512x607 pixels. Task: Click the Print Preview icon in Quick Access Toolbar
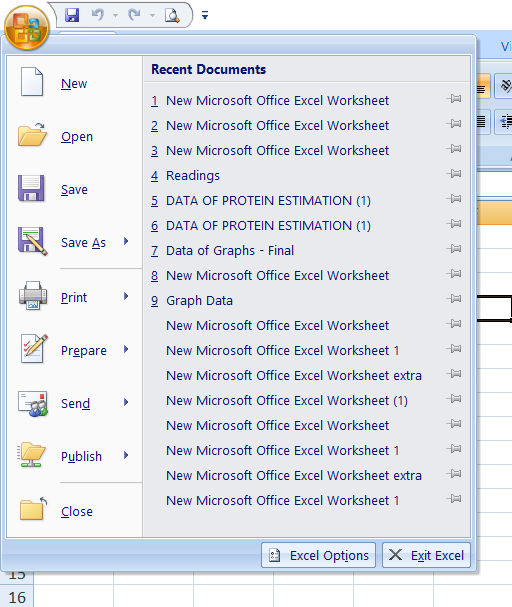click(x=172, y=15)
